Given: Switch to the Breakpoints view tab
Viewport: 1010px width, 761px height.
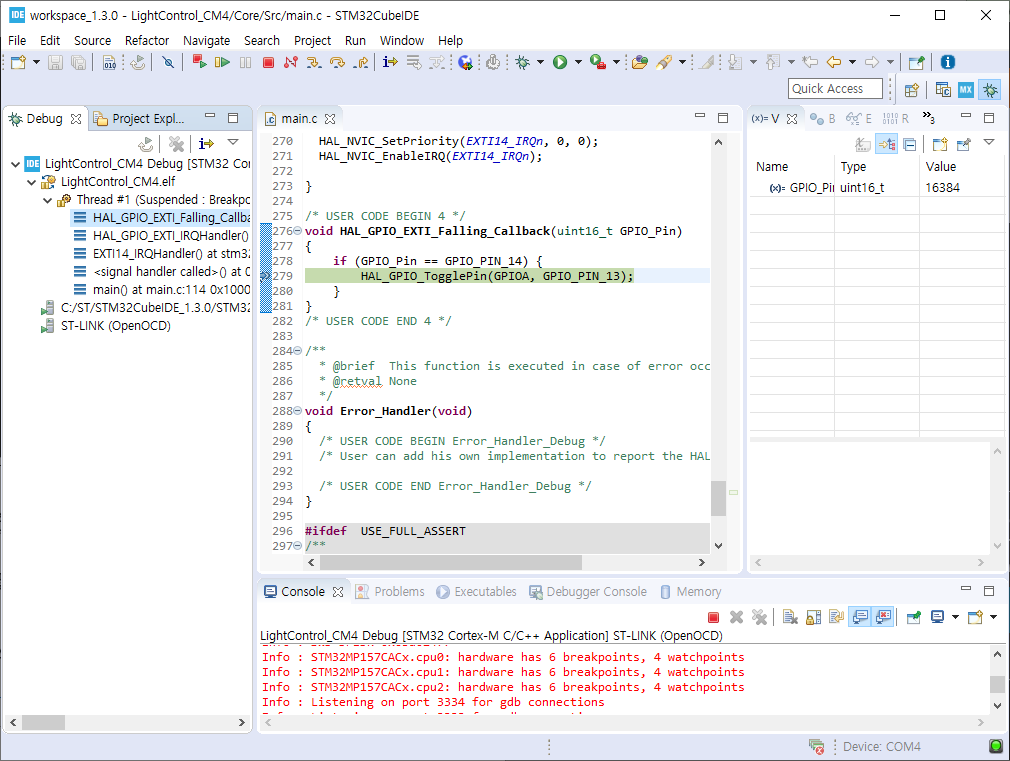Looking at the screenshot, I should pos(823,119).
